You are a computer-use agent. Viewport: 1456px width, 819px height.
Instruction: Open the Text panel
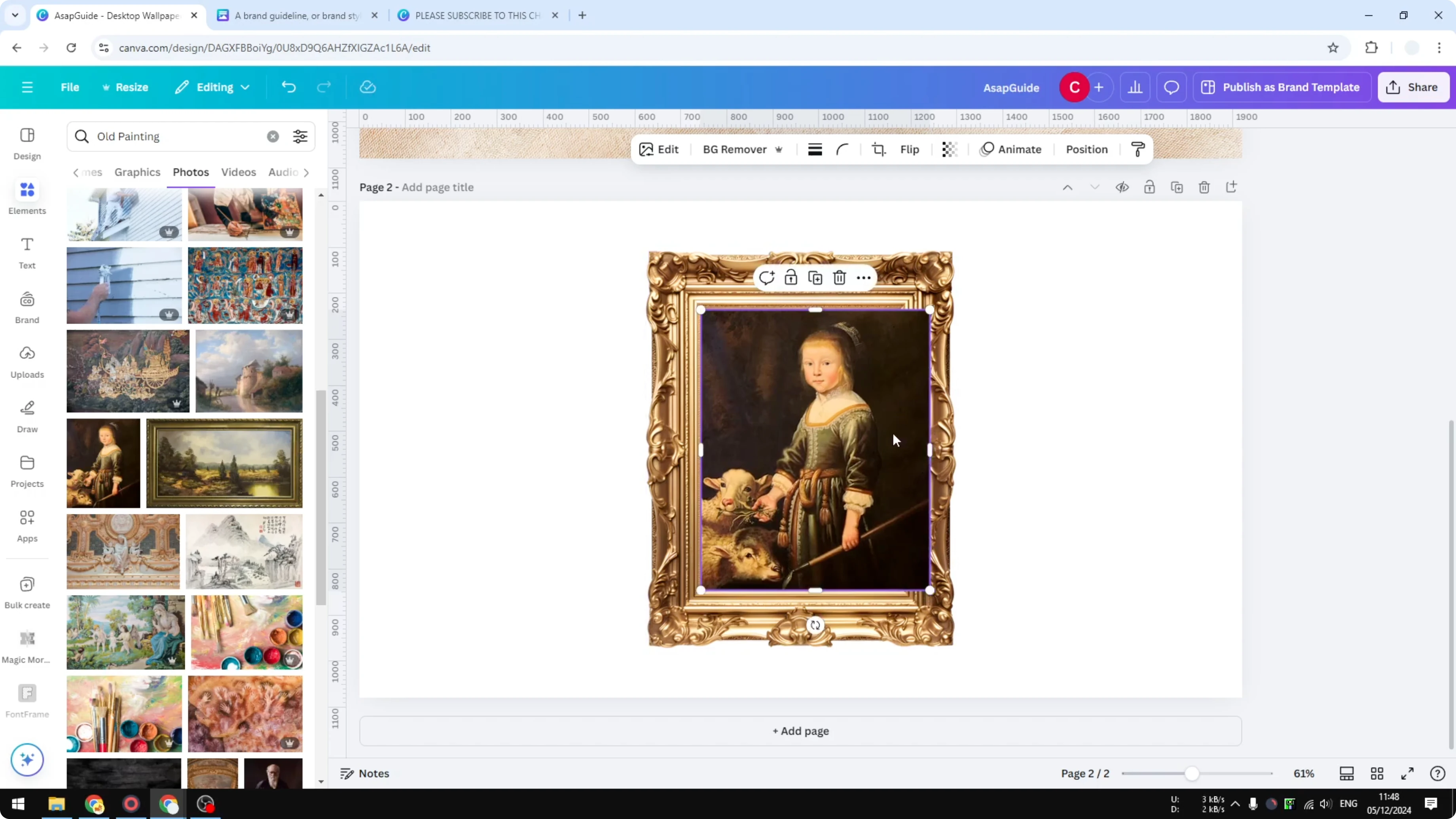[x=27, y=253]
